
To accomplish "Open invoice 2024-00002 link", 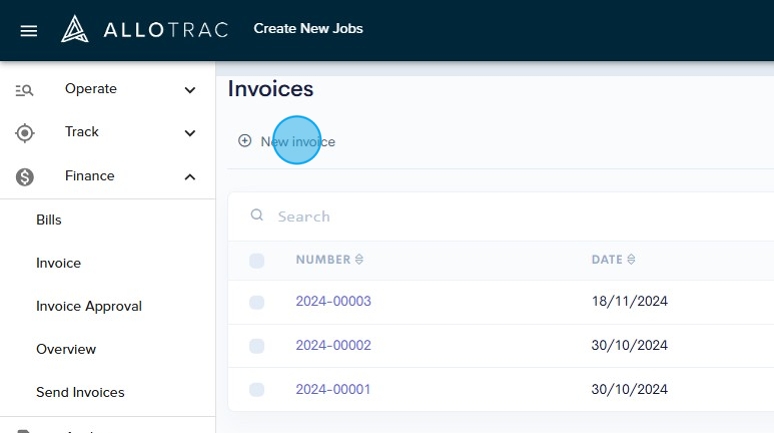I will [x=333, y=346].
